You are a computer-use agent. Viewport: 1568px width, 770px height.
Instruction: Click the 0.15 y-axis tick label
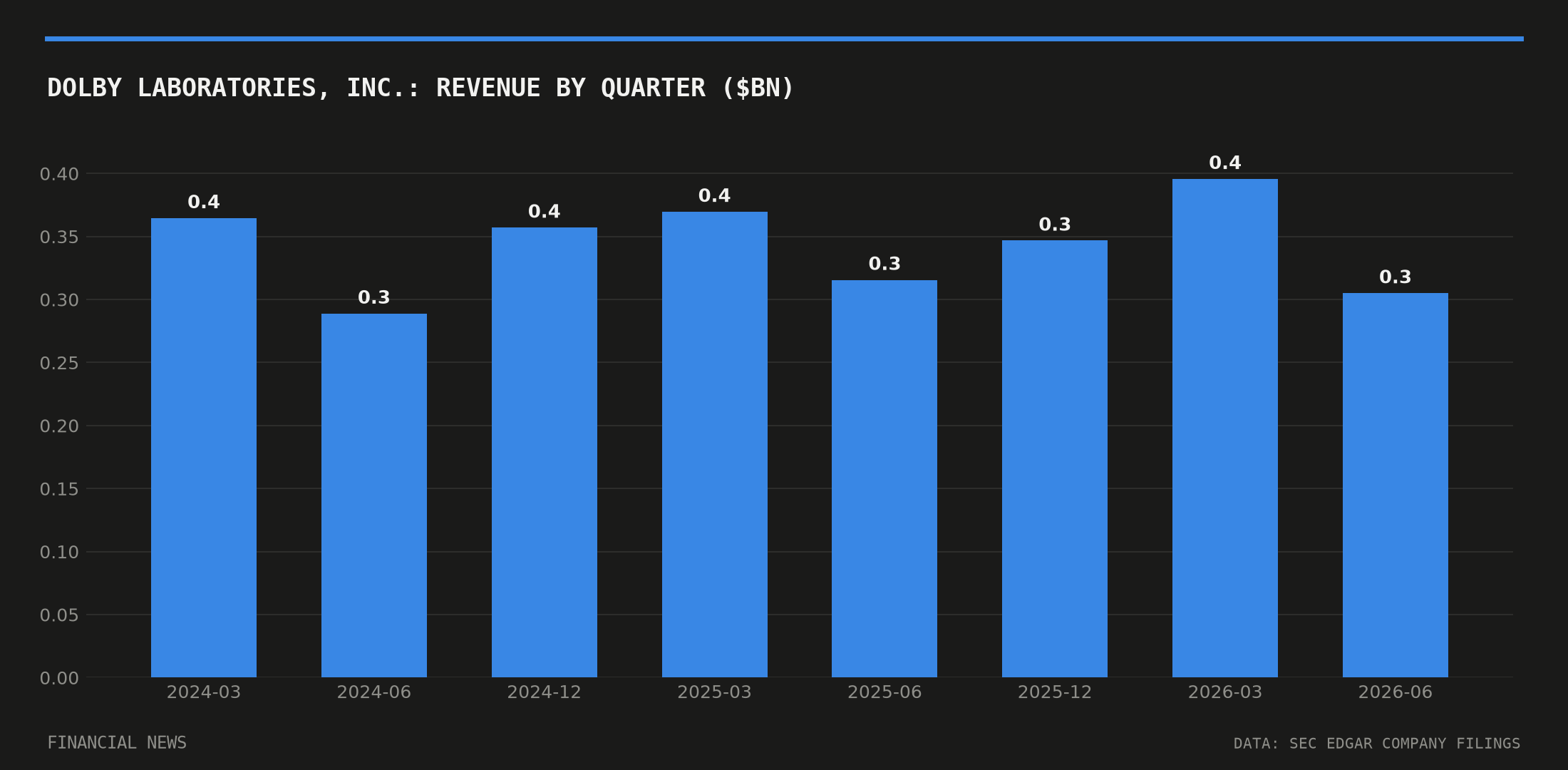59,489
